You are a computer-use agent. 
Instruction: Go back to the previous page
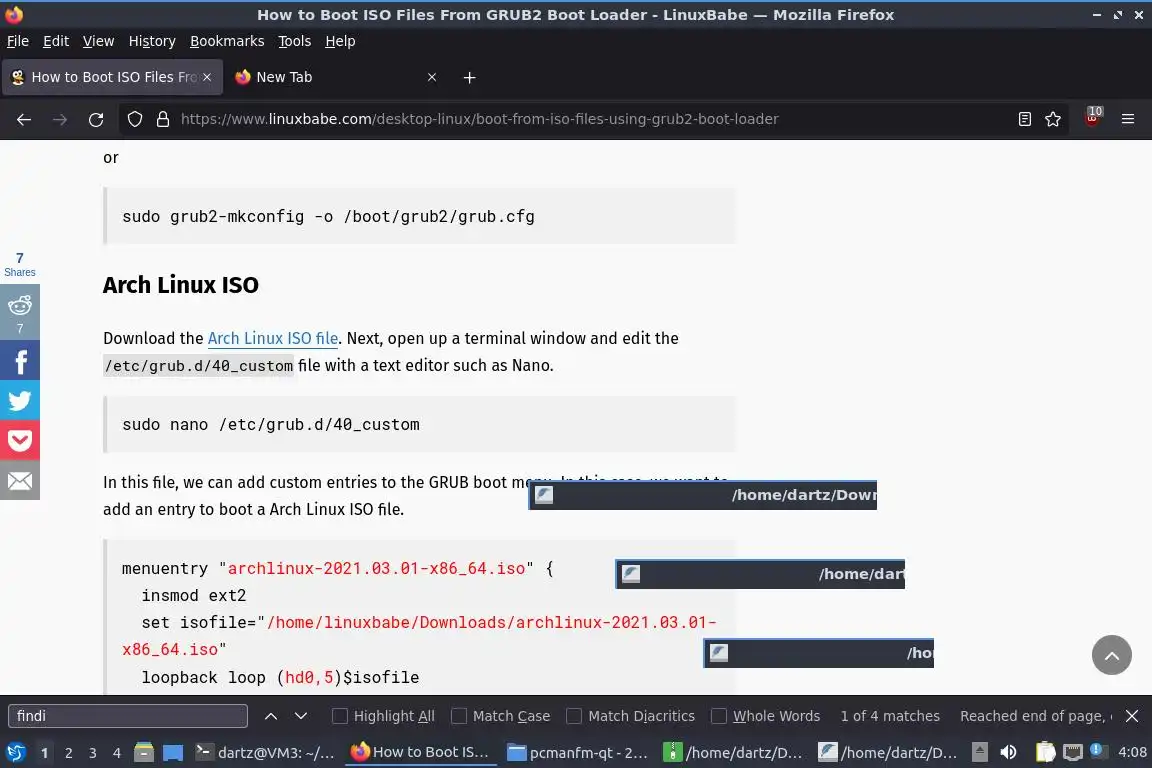coord(24,119)
